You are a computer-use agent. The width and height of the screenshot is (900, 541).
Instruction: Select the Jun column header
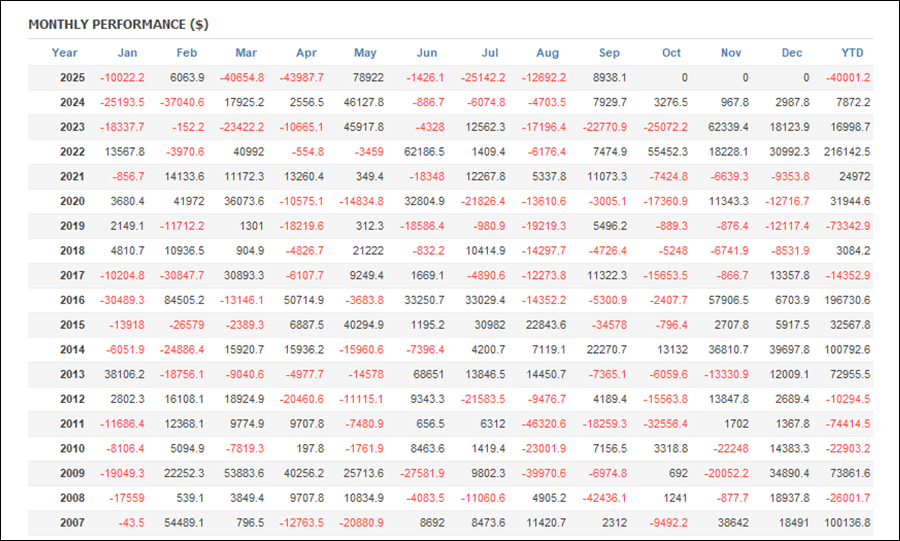tap(426, 53)
